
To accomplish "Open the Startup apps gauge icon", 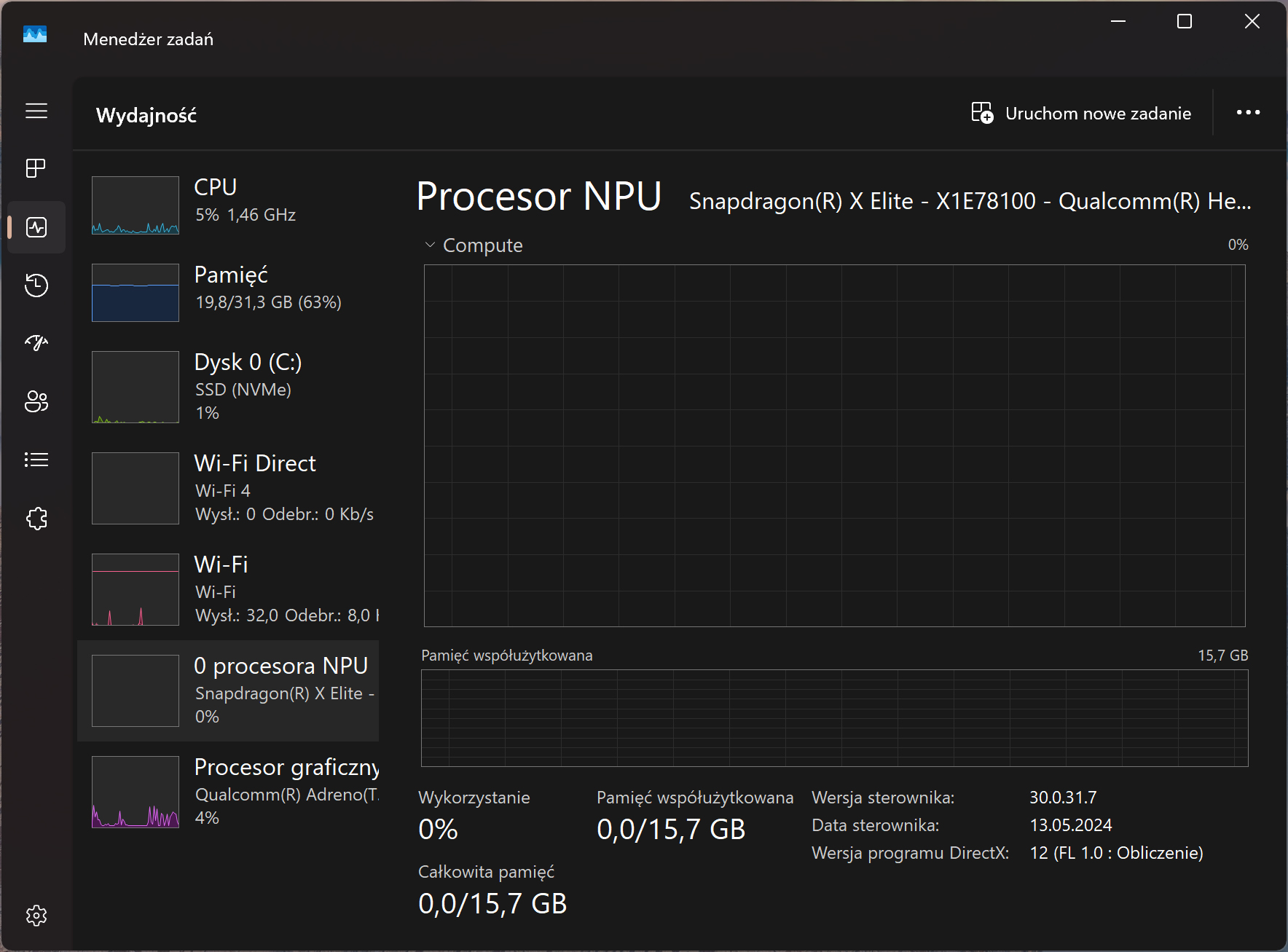I will click(x=36, y=343).
